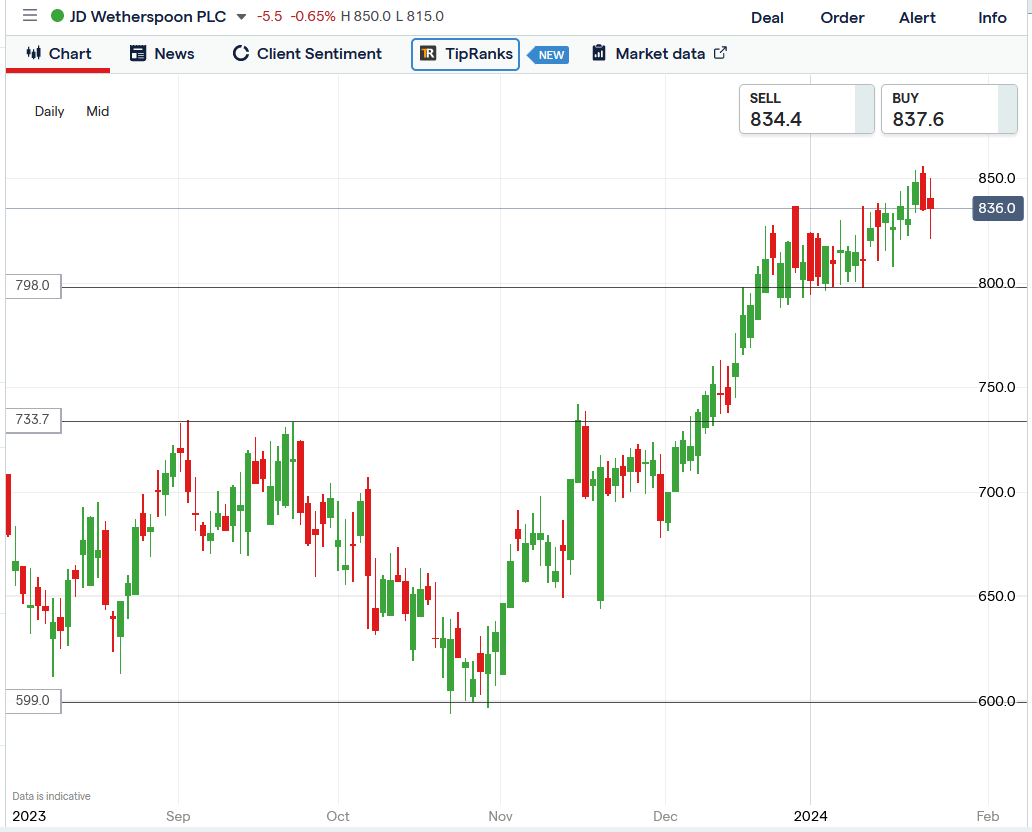Switch to the Client Sentiment tab

pos(307,53)
